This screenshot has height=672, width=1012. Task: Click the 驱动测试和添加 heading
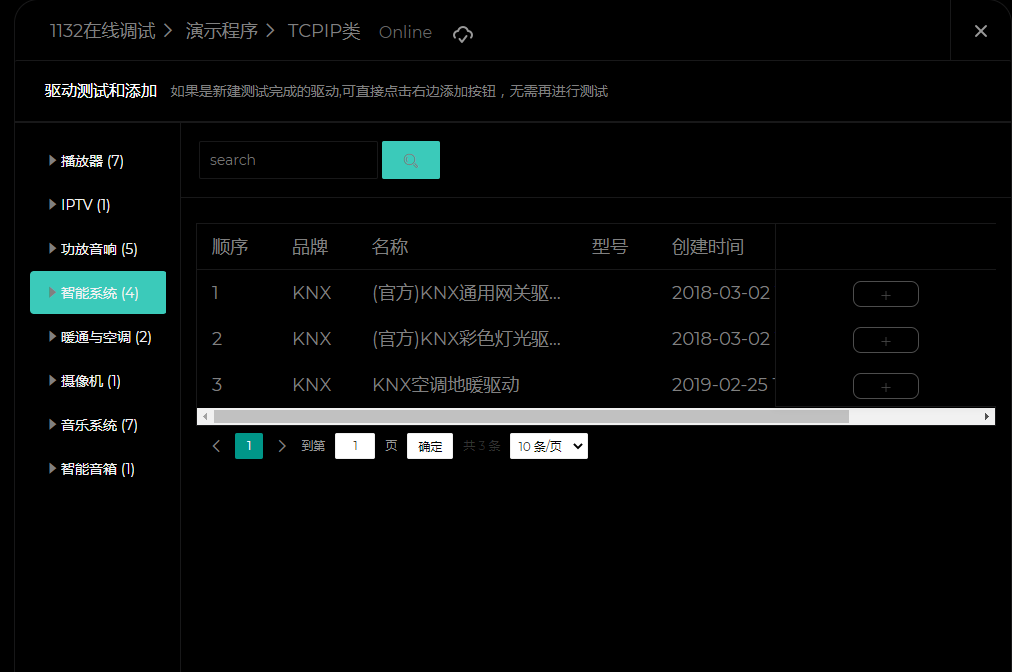coord(101,91)
